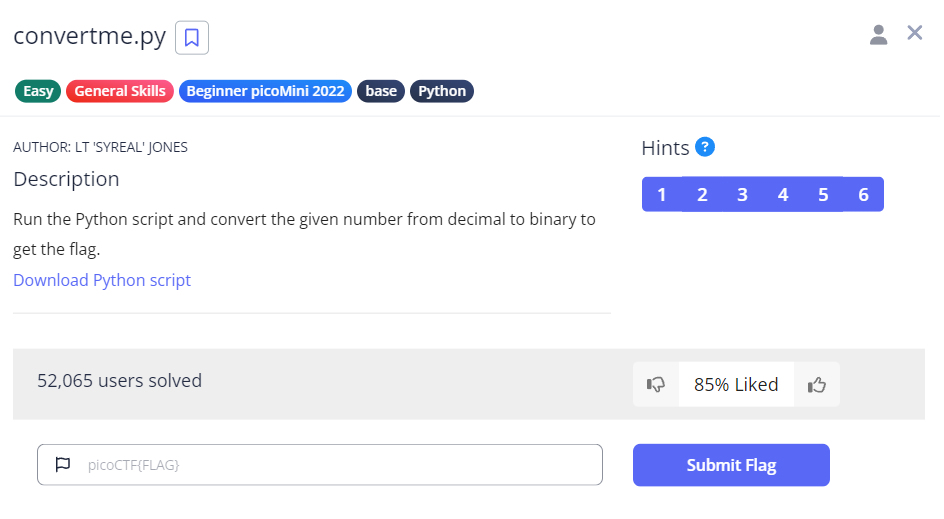
Task: Open the user profile icon
Action: 879,35
